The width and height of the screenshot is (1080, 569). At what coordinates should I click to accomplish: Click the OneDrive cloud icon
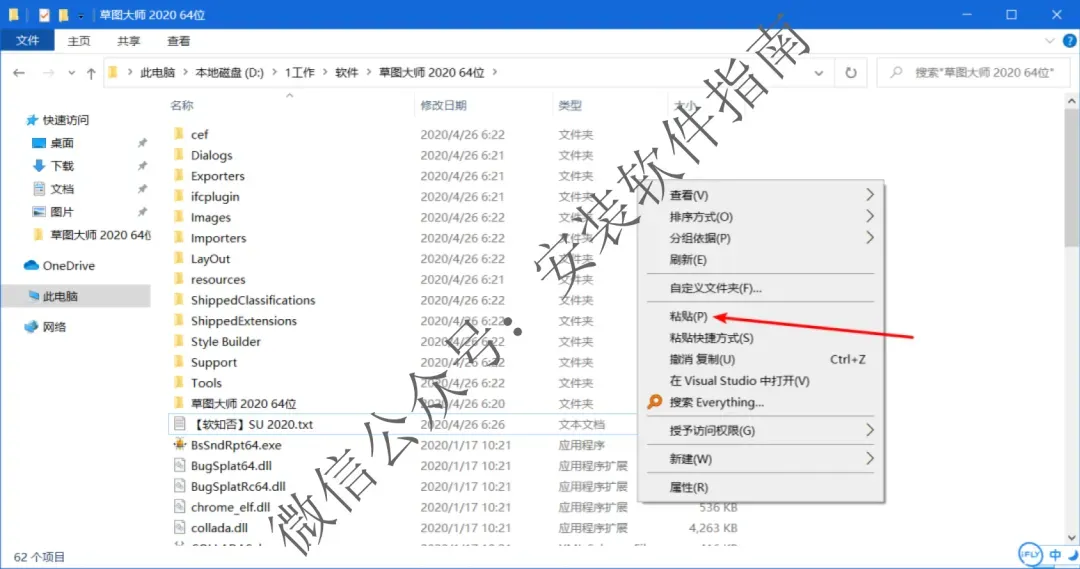[31, 265]
